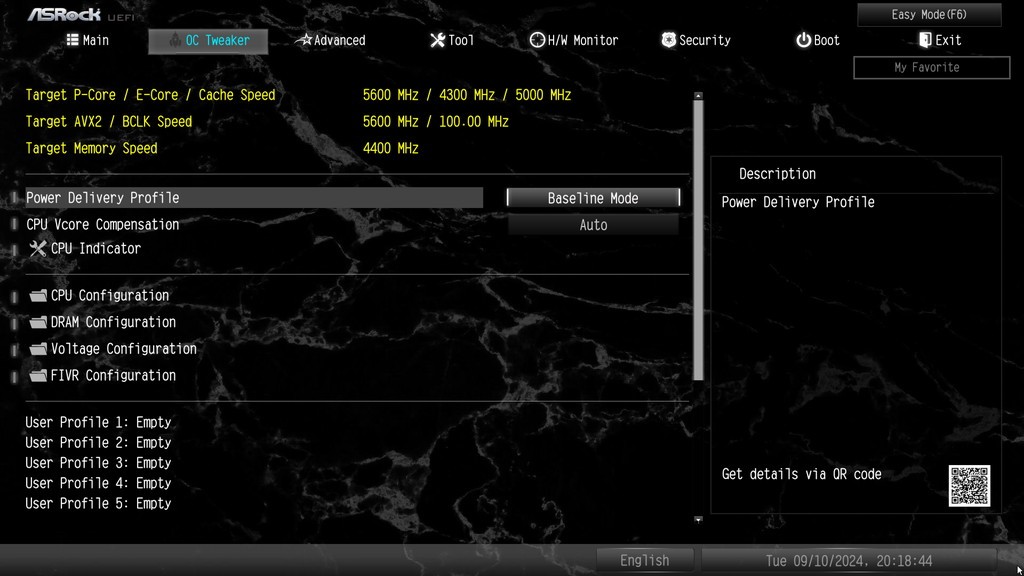Click the Main list icon

click(x=72, y=40)
